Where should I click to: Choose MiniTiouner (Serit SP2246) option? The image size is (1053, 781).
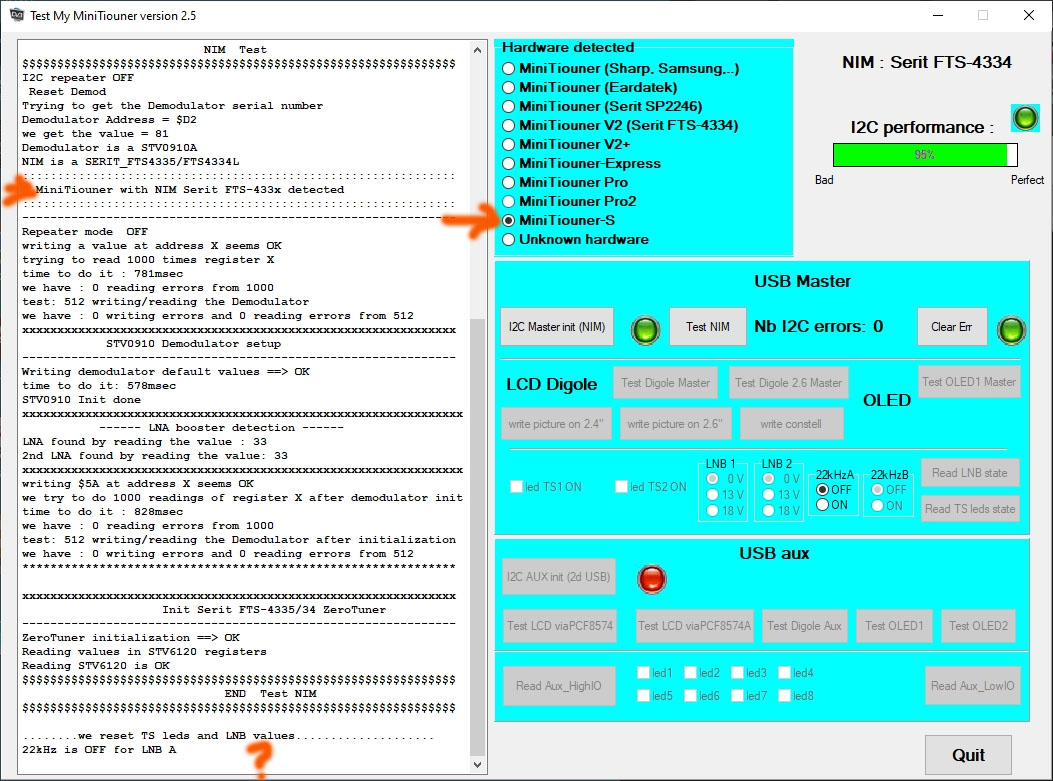click(508, 106)
